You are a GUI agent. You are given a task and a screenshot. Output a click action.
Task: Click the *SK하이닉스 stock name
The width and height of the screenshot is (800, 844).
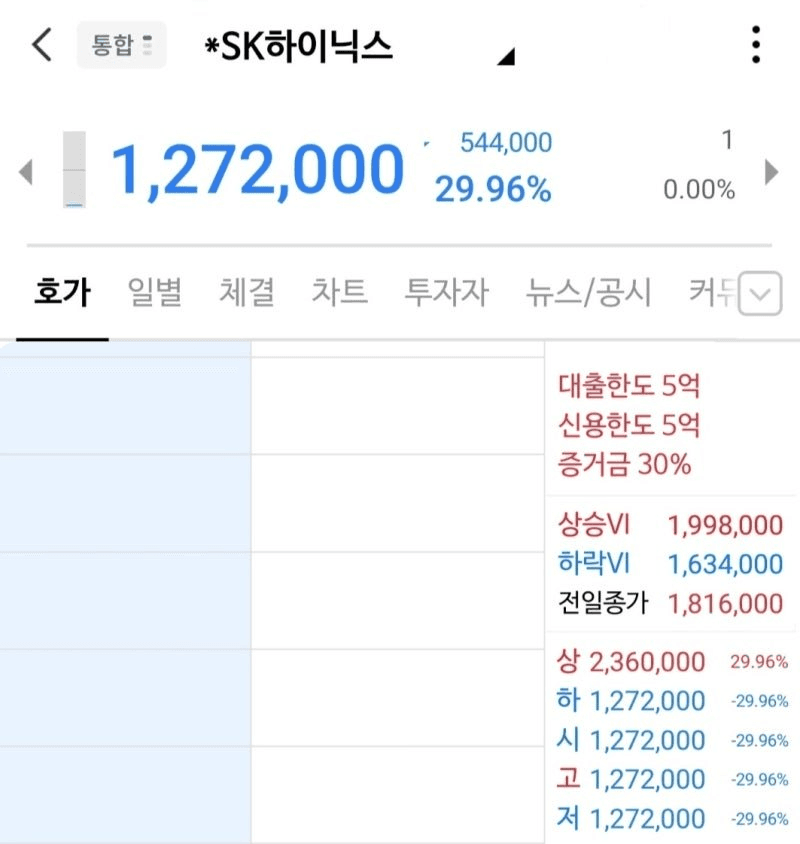(x=299, y=46)
